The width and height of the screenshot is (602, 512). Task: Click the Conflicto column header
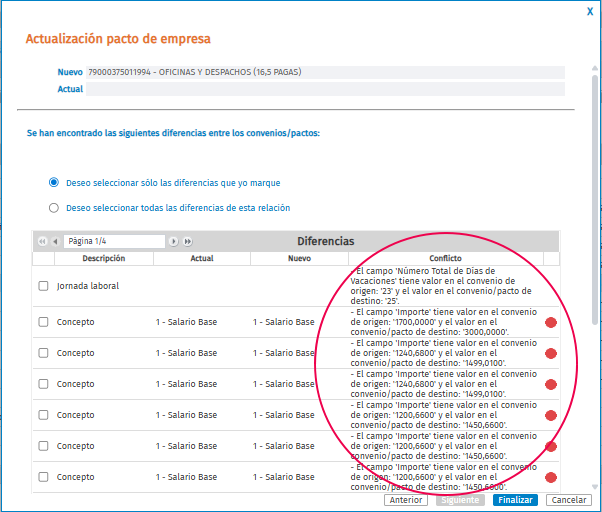click(x=446, y=258)
